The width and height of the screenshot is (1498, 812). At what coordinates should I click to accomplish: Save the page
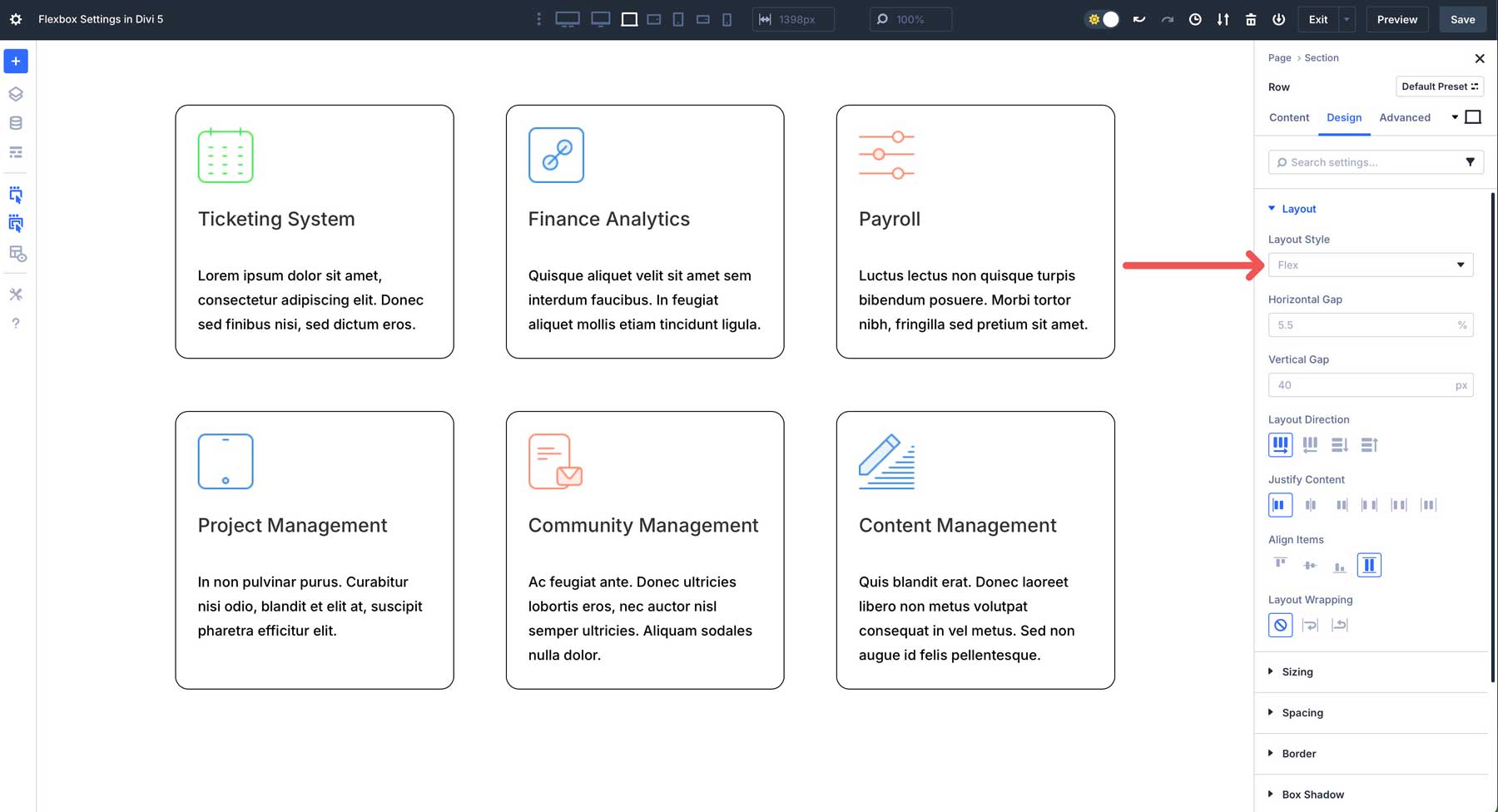click(x=1462, y=18)
